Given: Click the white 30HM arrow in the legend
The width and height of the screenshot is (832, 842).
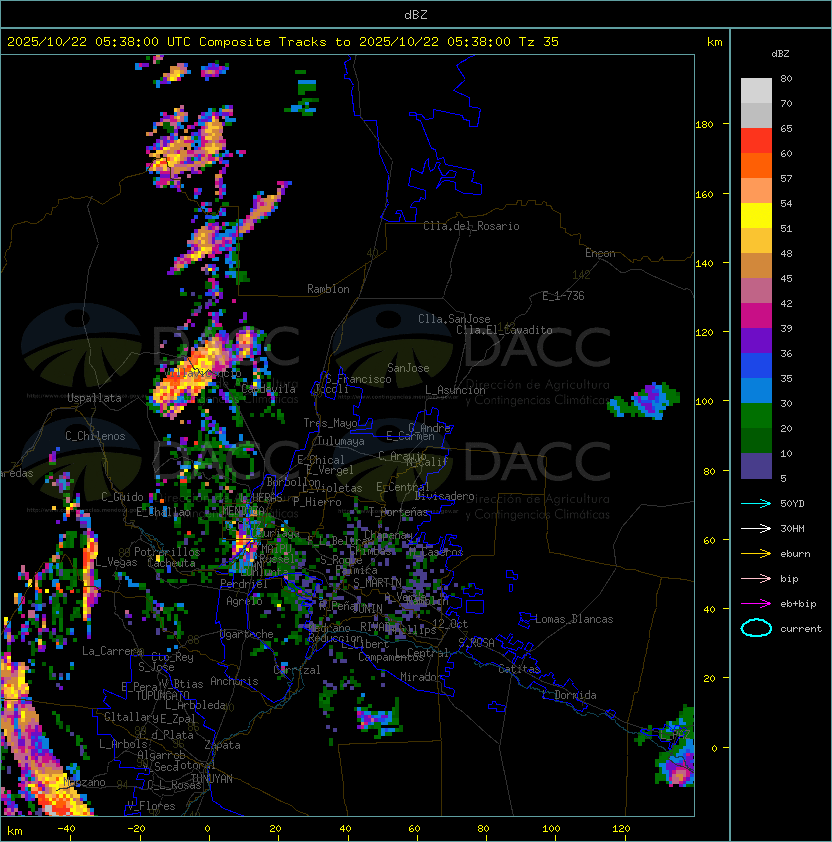Looking at the screenshot, I should (x=756, y=529).
